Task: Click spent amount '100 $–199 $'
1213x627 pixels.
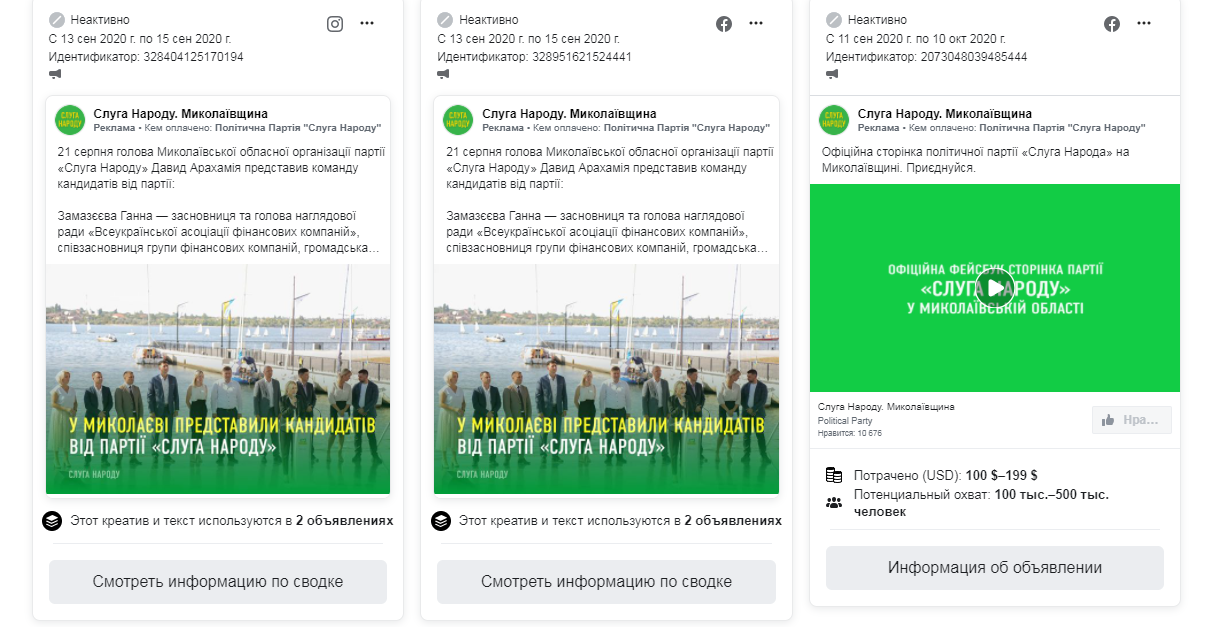Action: [1002, 475]
